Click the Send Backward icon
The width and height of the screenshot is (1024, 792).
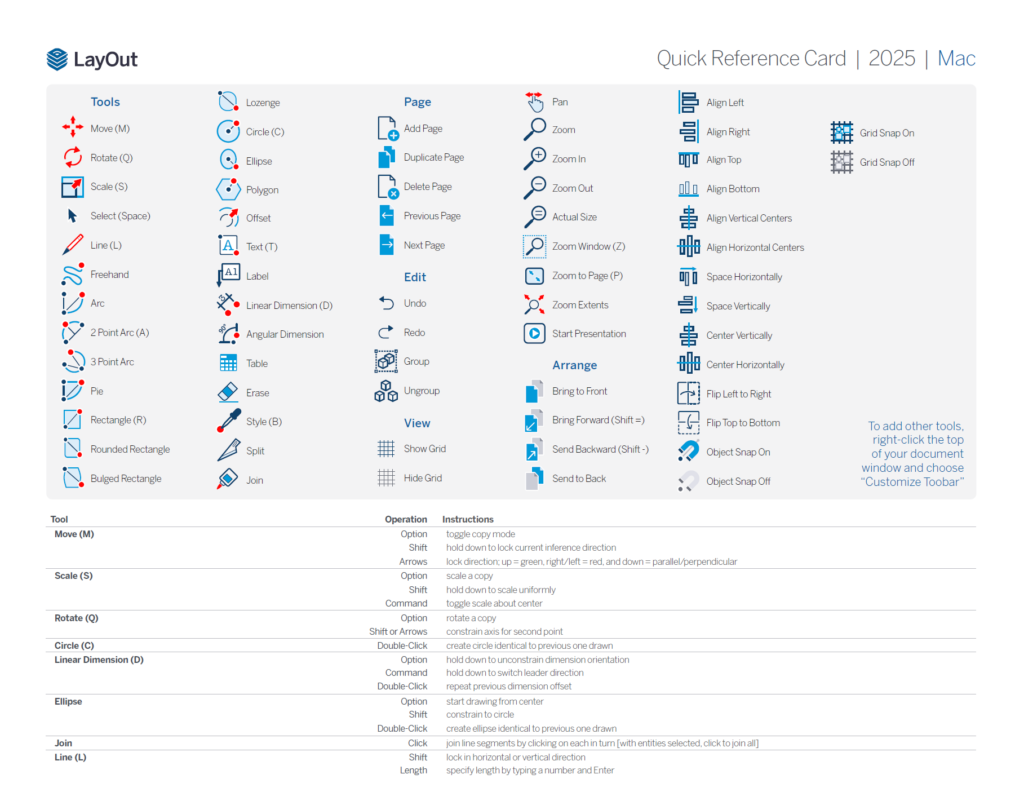tap(534, 449)
